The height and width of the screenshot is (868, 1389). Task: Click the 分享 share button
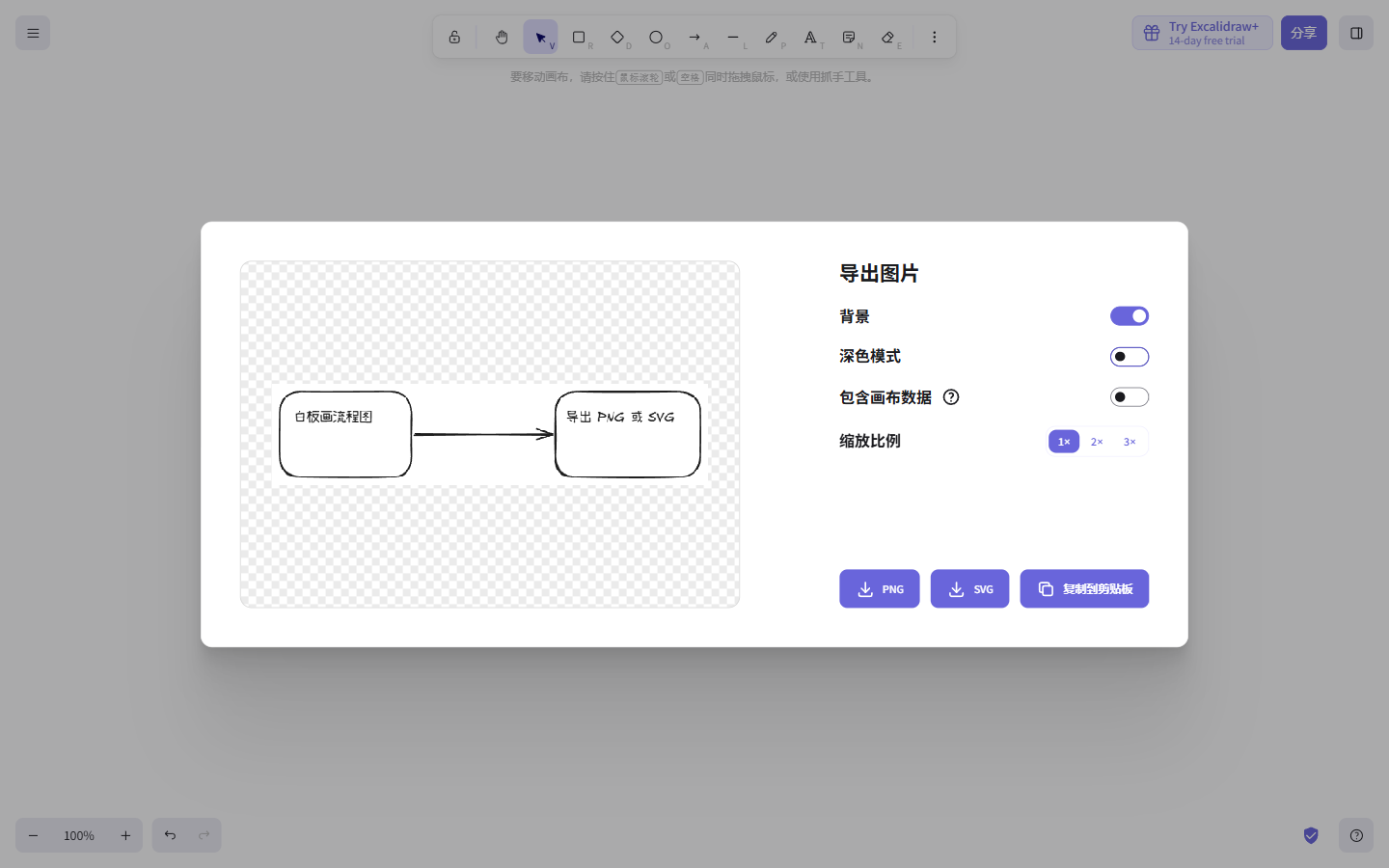(1304, 33)
